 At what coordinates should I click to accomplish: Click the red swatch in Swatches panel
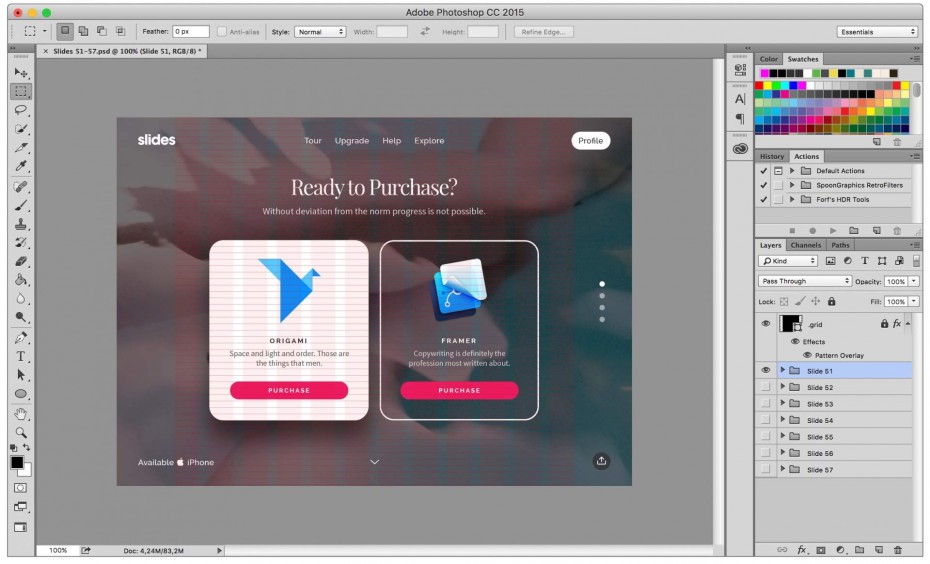[x=759, y=85]
